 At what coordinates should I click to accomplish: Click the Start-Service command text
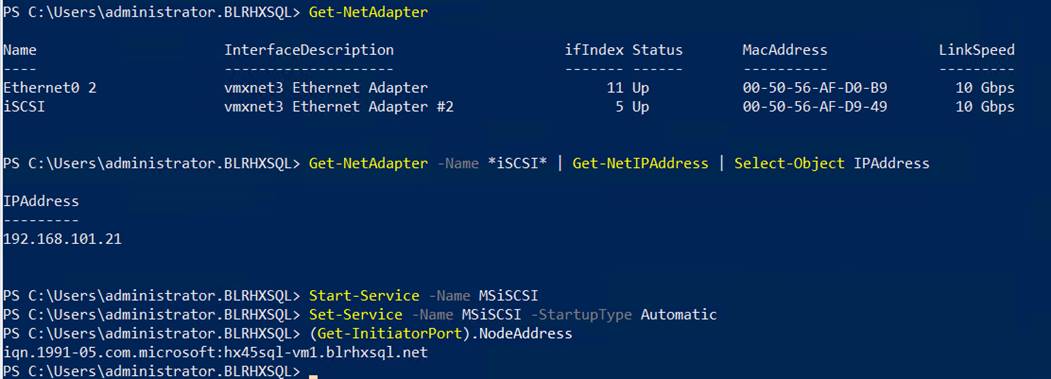coord(364,296)
